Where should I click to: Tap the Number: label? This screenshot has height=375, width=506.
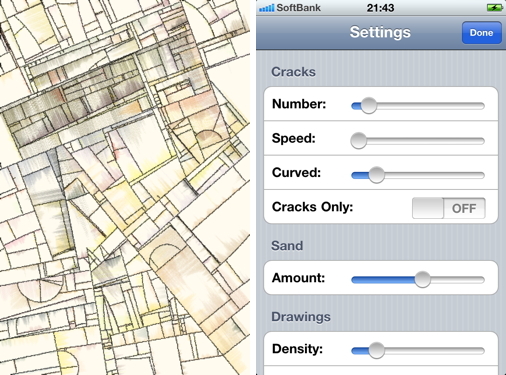[x=299, y=104]
